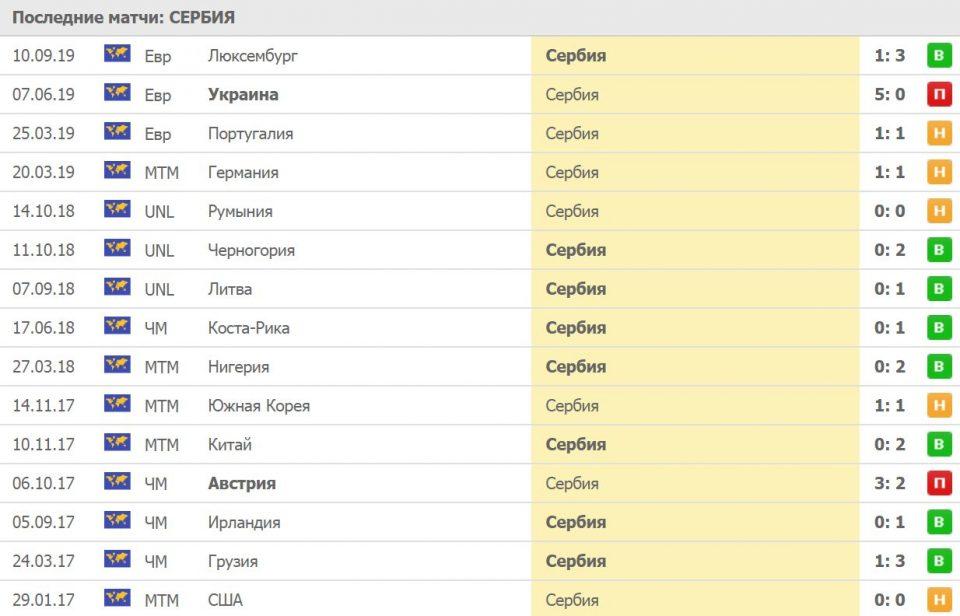This screenshot has width=960, height=616.
Task: Select the 5:0 score of Украина match
Action: pos(889,94)
